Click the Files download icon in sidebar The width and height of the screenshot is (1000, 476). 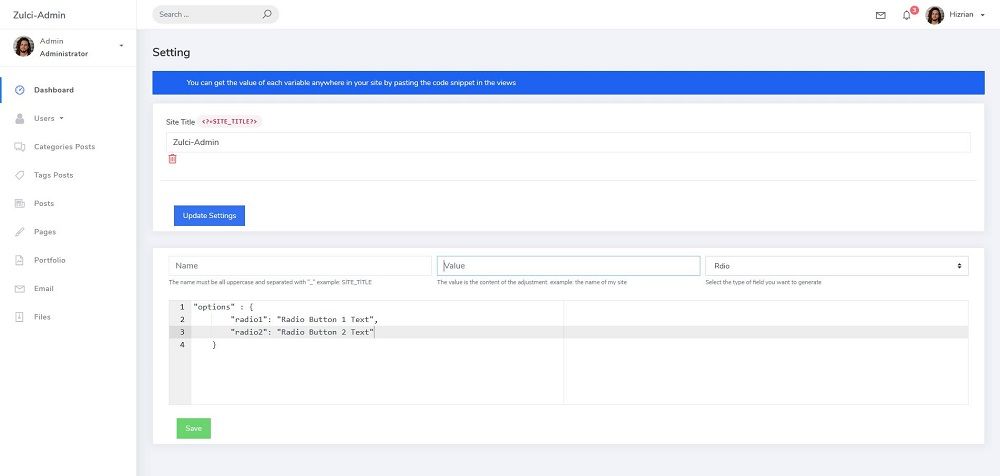pos(20,317)
